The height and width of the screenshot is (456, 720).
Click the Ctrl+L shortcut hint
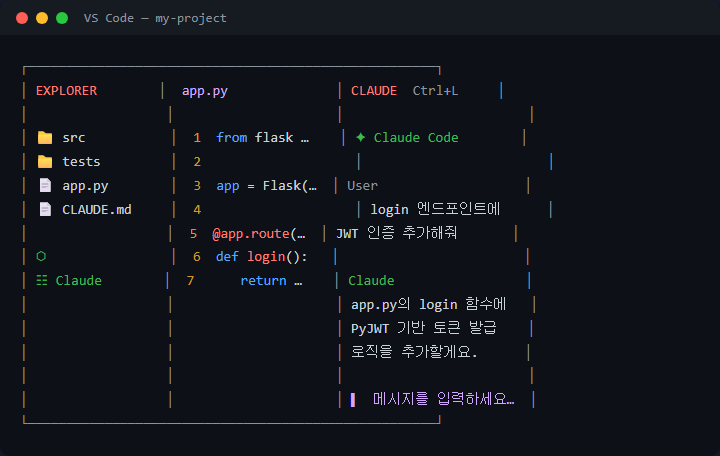pyautogui.click(x=435, y=90)
